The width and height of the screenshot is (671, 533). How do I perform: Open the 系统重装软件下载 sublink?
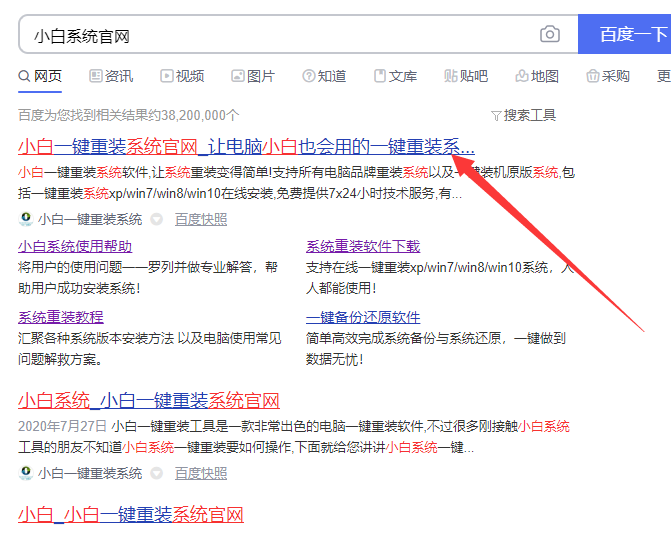[x=363, y=246]
